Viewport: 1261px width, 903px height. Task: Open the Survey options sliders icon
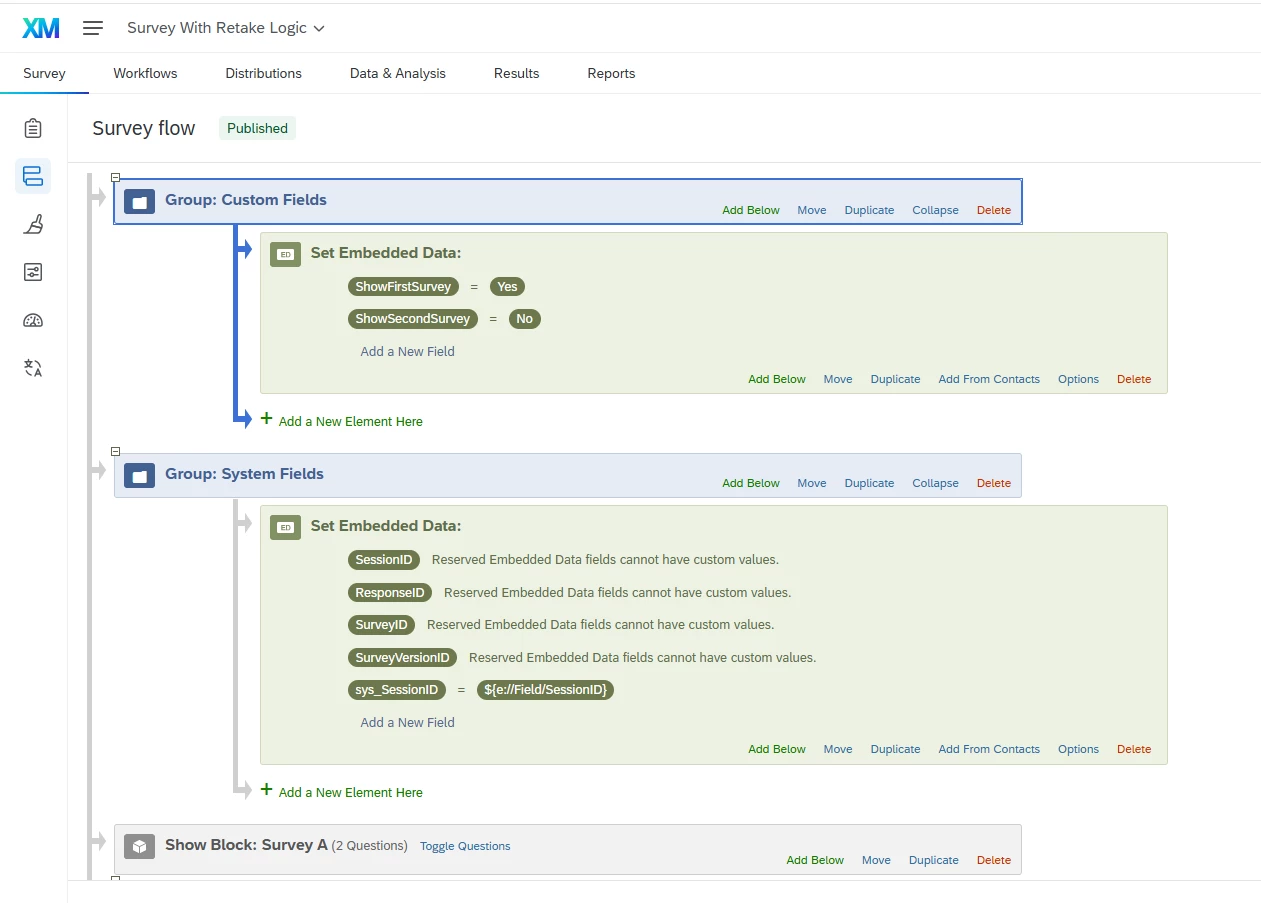(x=33, y=272)
